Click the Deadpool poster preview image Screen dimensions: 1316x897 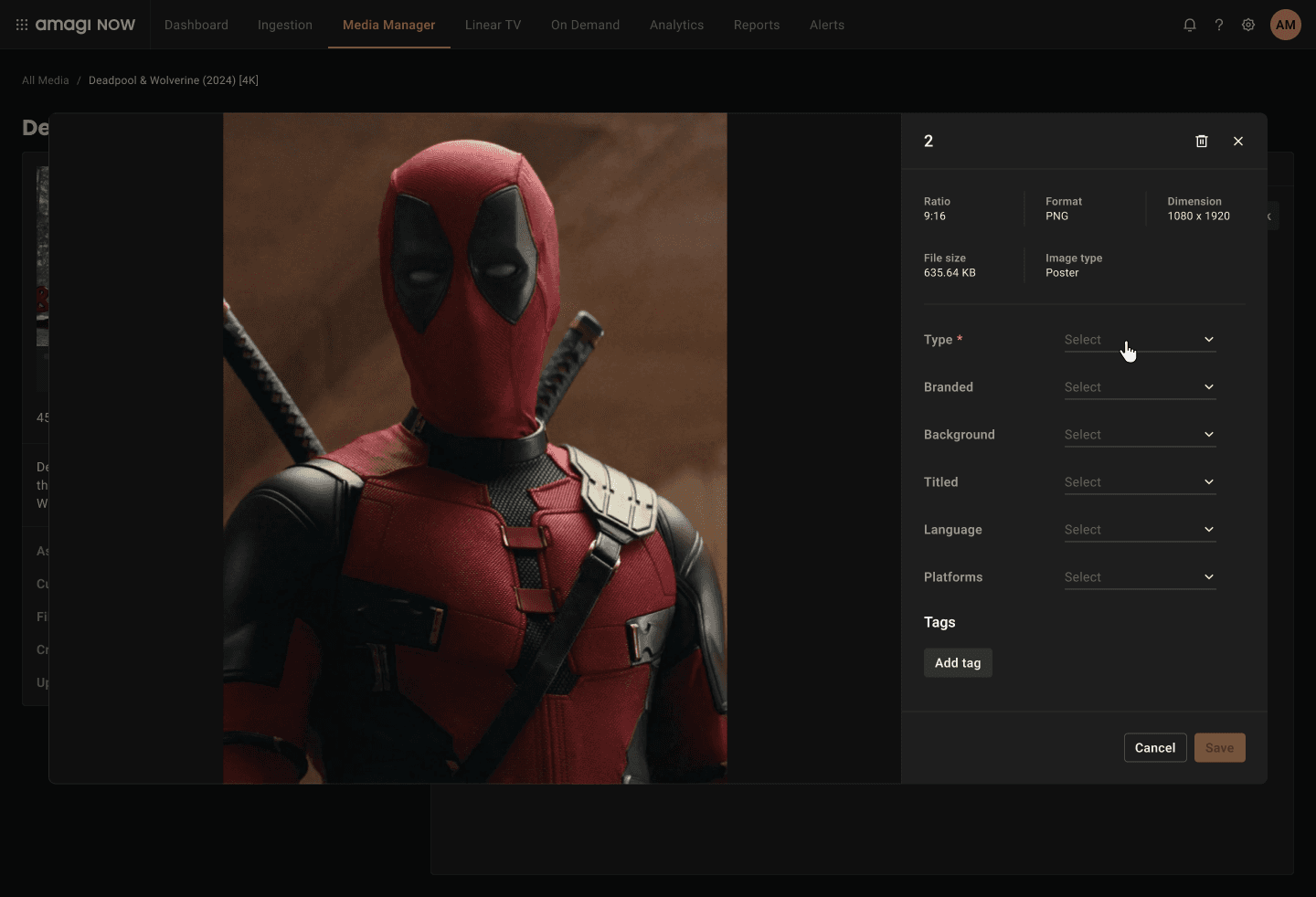[475, 448]
